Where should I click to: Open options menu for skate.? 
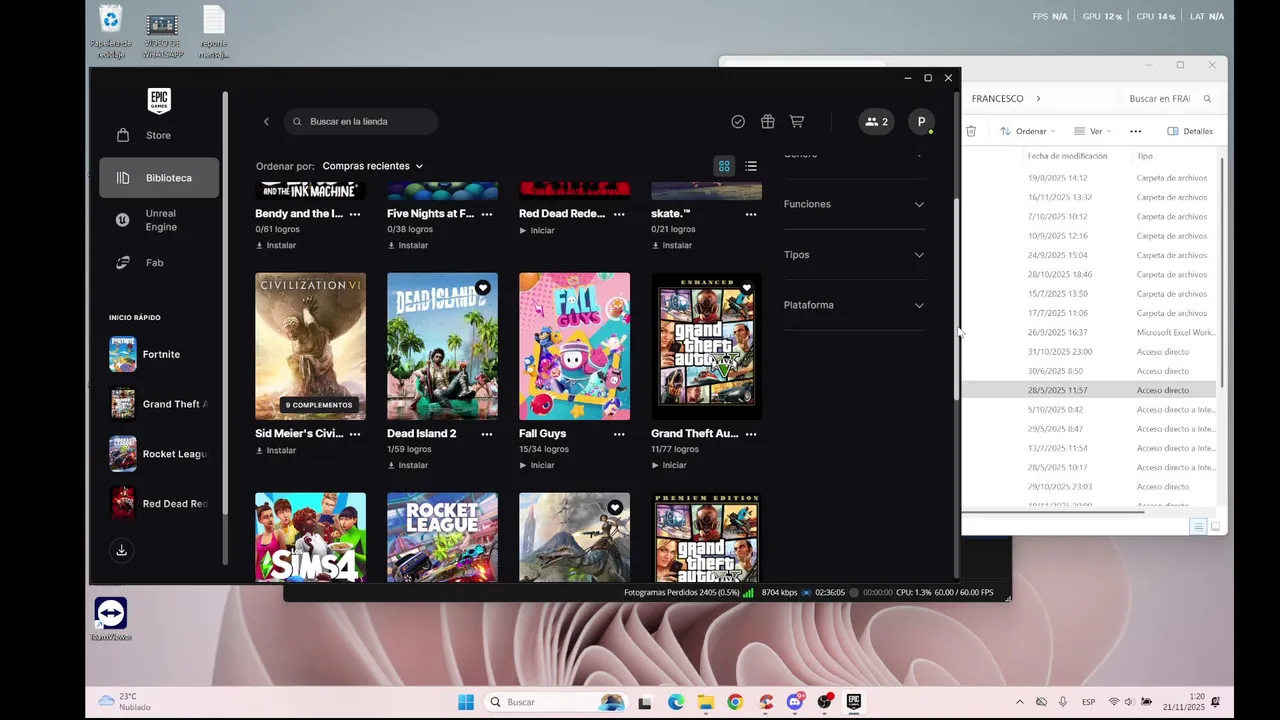click(x=751, y=214)
